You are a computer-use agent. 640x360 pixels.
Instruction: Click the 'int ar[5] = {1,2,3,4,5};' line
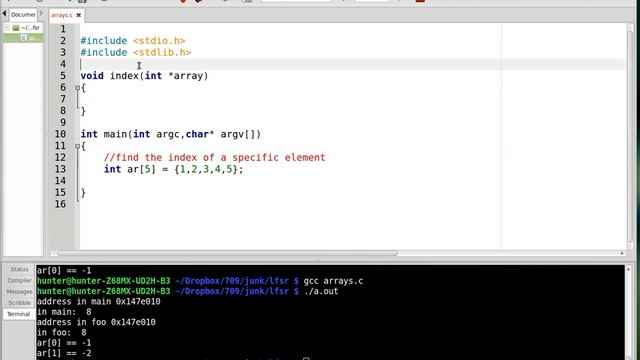point(173,169)
